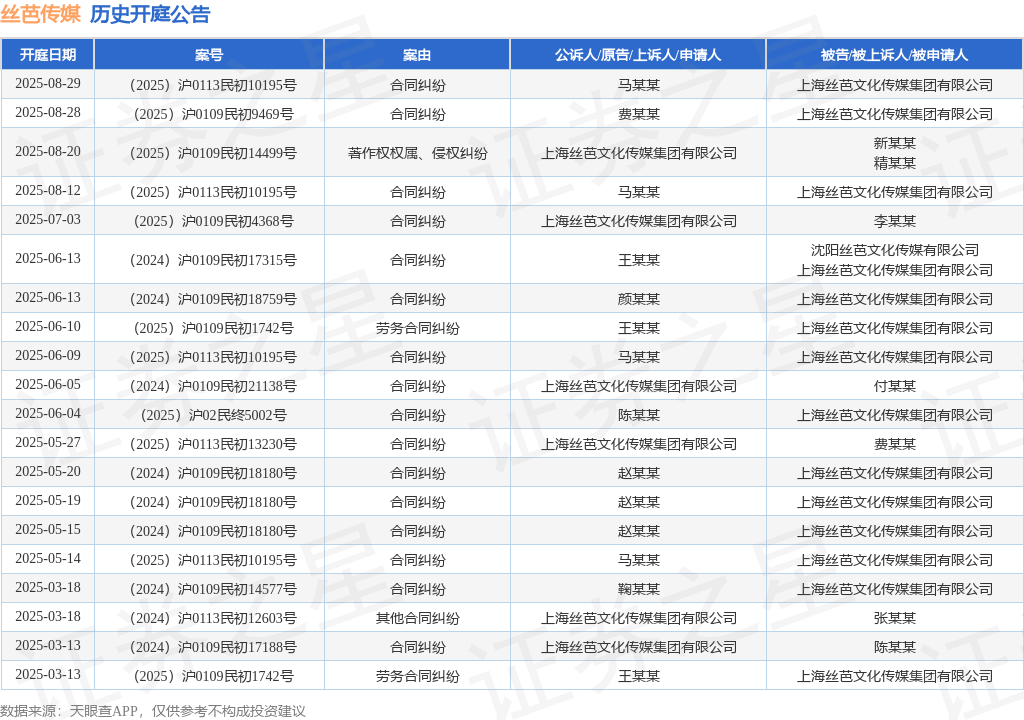Click plaintiff cell 鞠某某

point(639,589)
